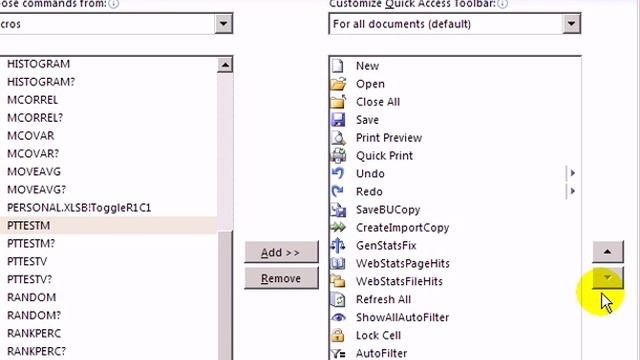
Task: Click the Lock Cell padlock icon
Action: coord(338,335)
